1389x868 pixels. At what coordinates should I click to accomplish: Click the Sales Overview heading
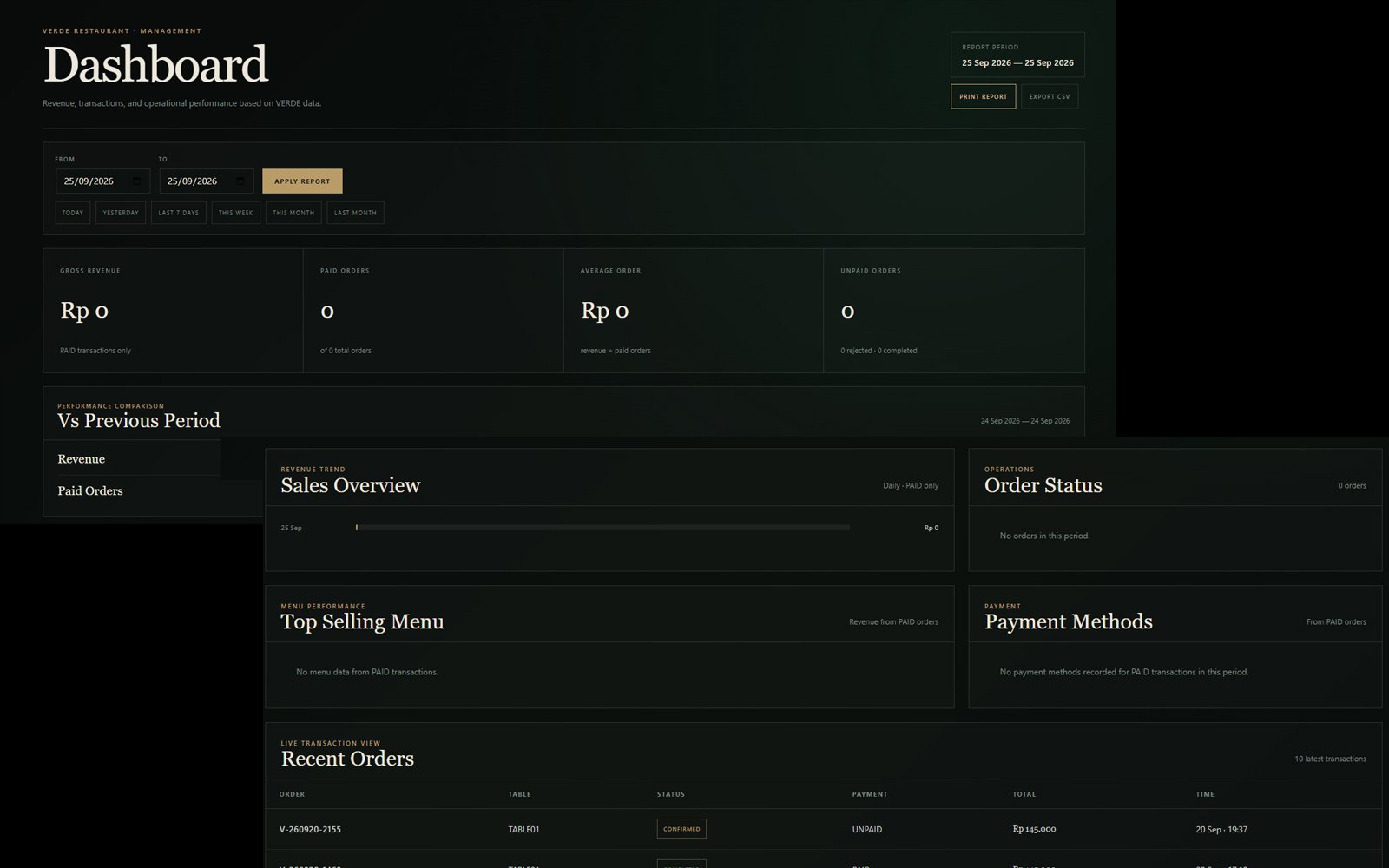[351, 485]
